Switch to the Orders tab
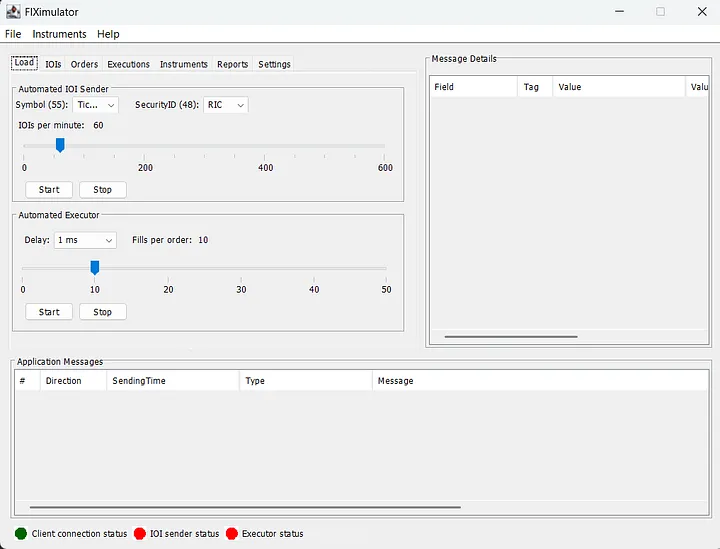The image size is (720, 549). (84, 64)
